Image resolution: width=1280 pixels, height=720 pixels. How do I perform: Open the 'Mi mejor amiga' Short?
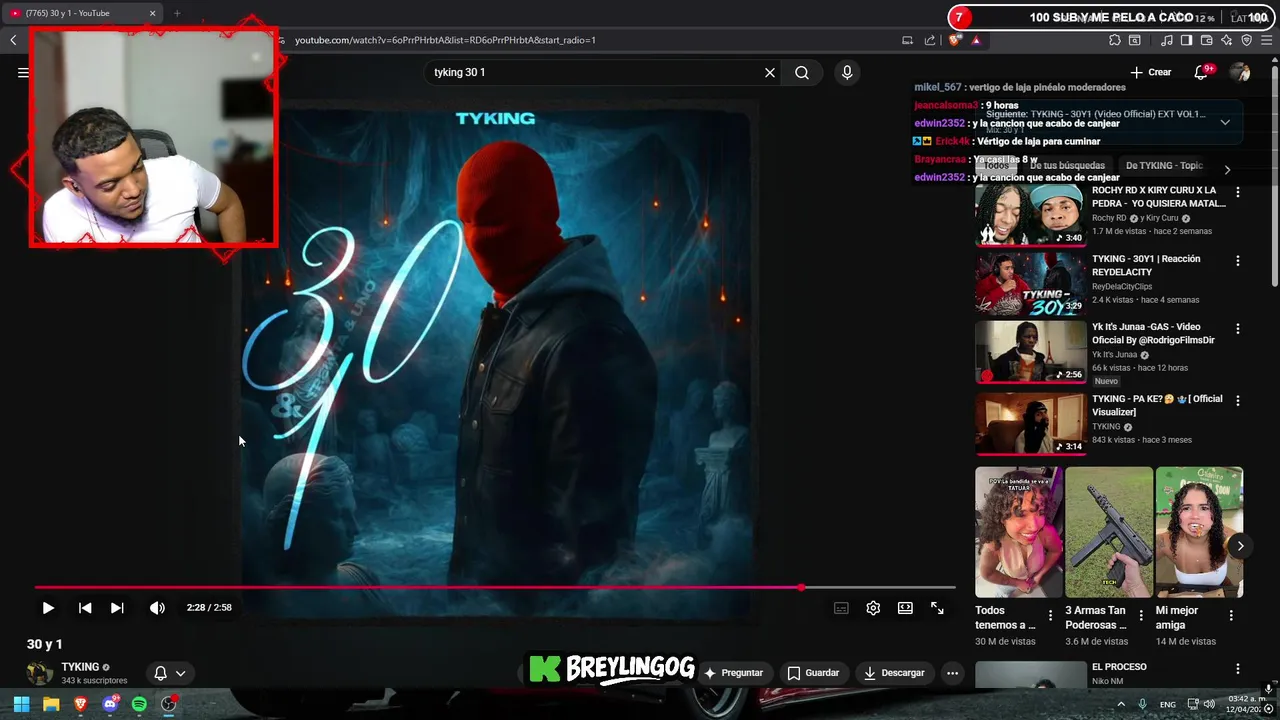[x=1199, y=532]
